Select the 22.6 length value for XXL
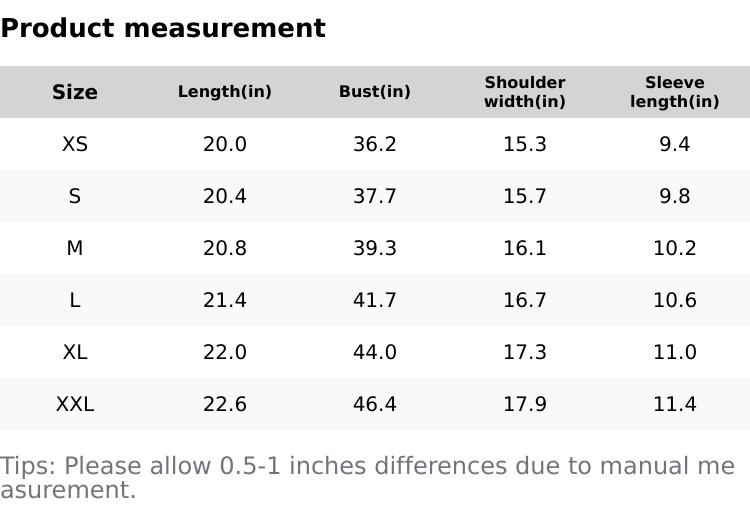This screenshot has width=750, height=526. [x=225, y=404]
